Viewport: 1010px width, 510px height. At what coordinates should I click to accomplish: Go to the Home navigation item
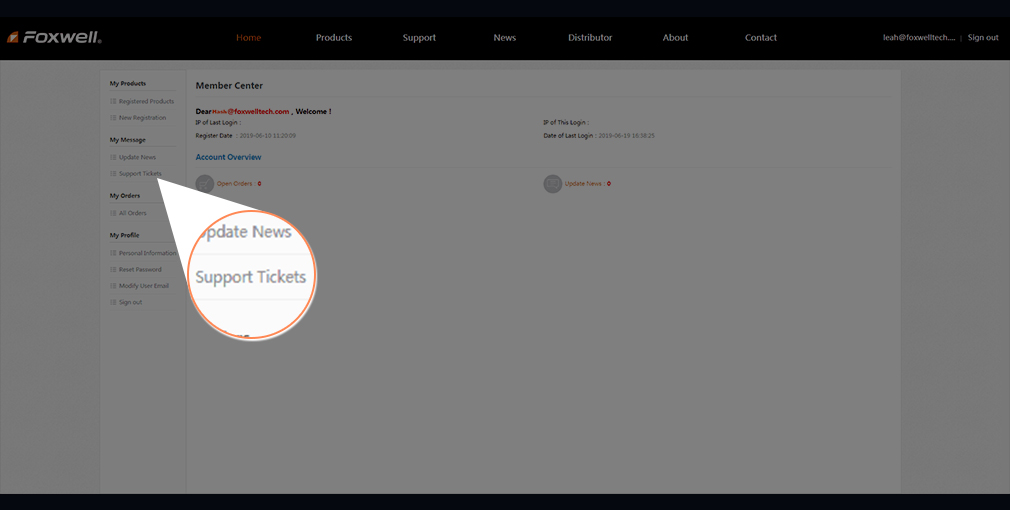click(248, 38)
